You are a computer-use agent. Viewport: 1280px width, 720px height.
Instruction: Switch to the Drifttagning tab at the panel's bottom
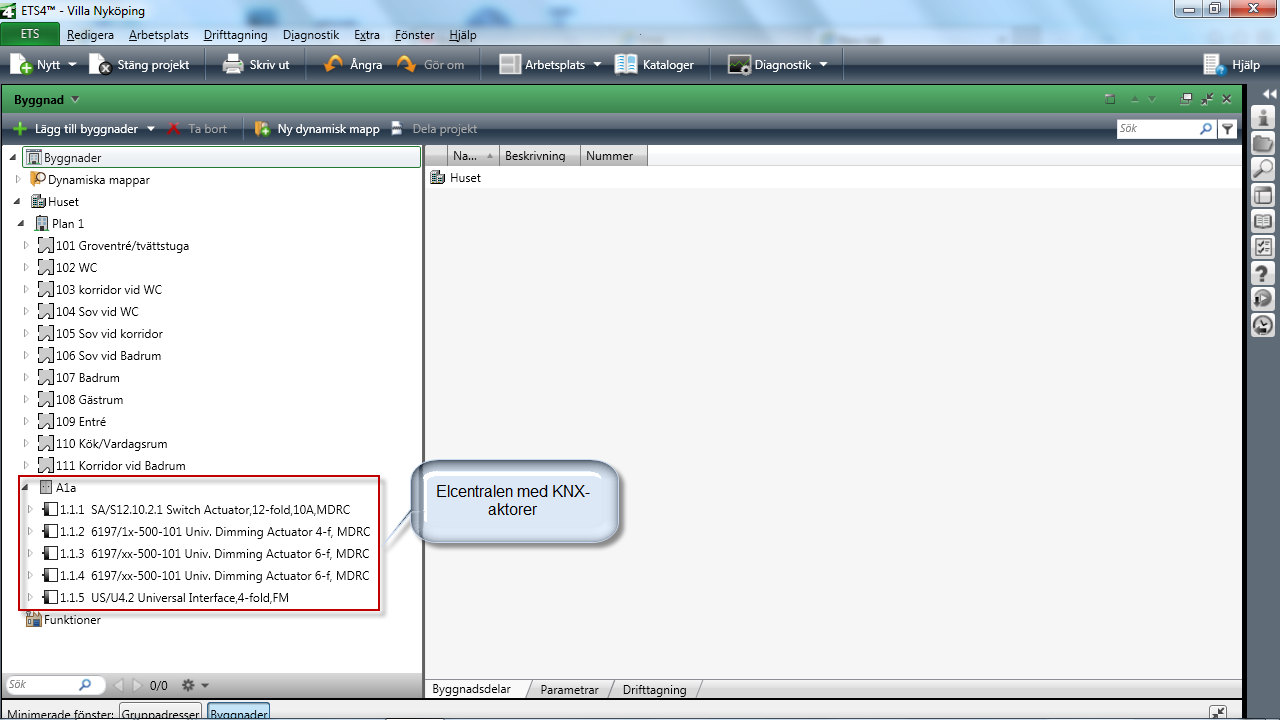pos(654,689)
